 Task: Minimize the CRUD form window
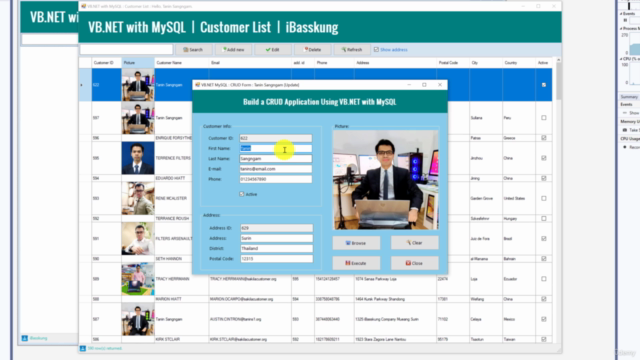coord(409,85)
